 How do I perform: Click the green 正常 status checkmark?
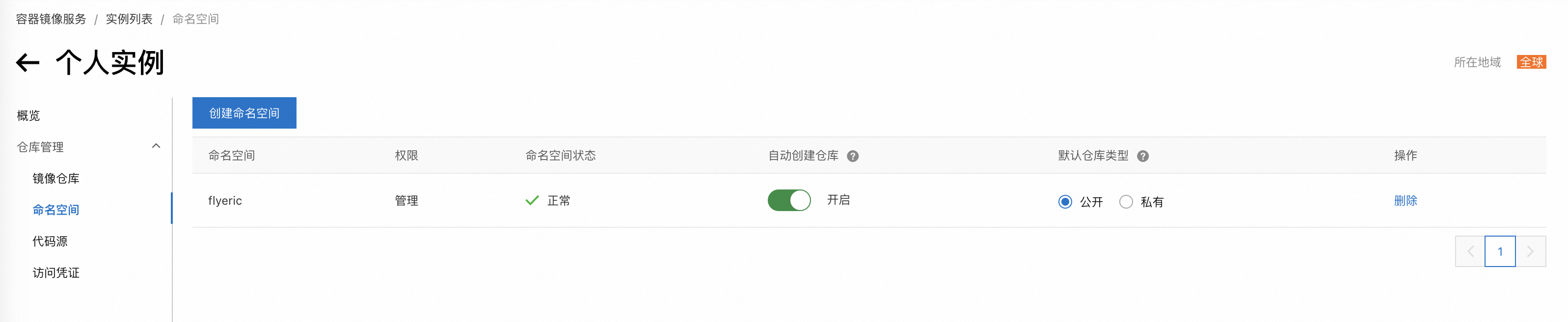[532, 200]
